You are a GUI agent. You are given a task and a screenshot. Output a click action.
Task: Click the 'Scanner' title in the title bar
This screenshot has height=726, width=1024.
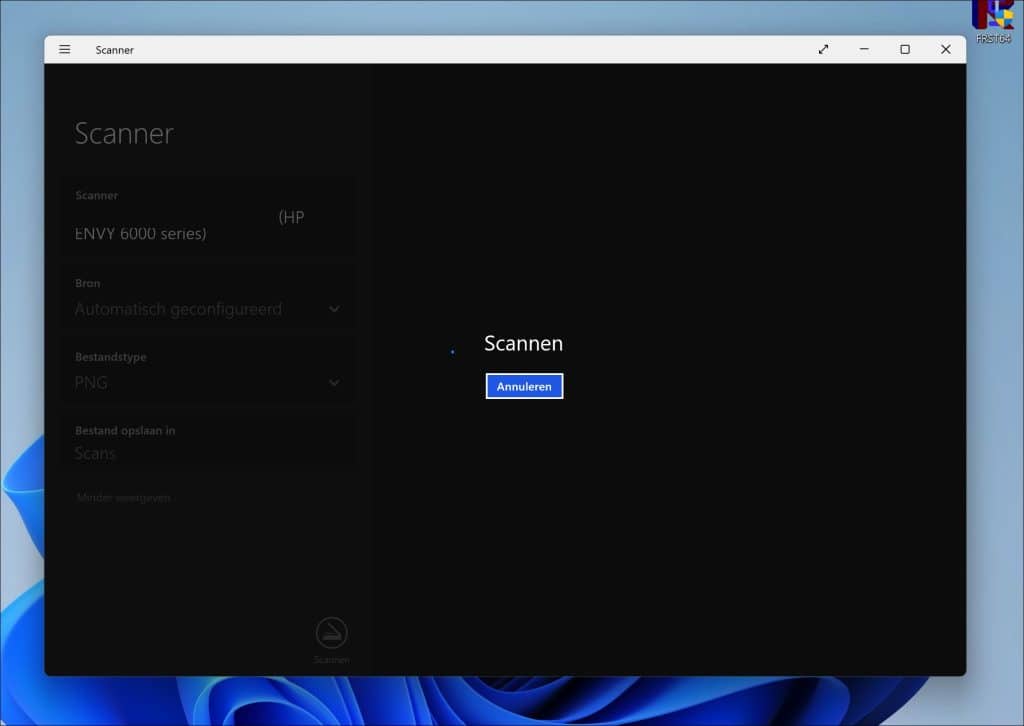[x=115, y=50]
